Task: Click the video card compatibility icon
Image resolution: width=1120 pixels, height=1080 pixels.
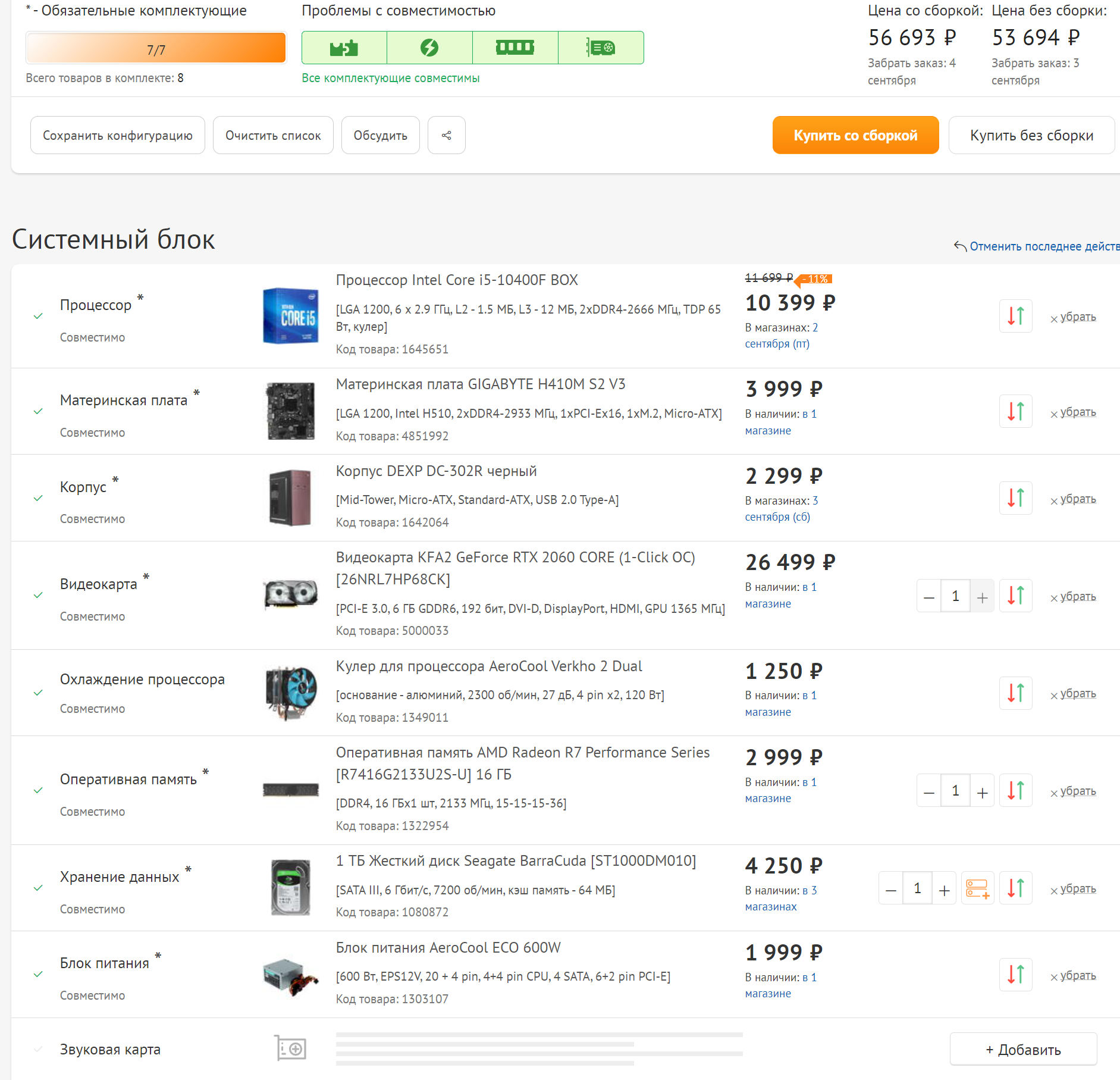Action: click(601, 47)
